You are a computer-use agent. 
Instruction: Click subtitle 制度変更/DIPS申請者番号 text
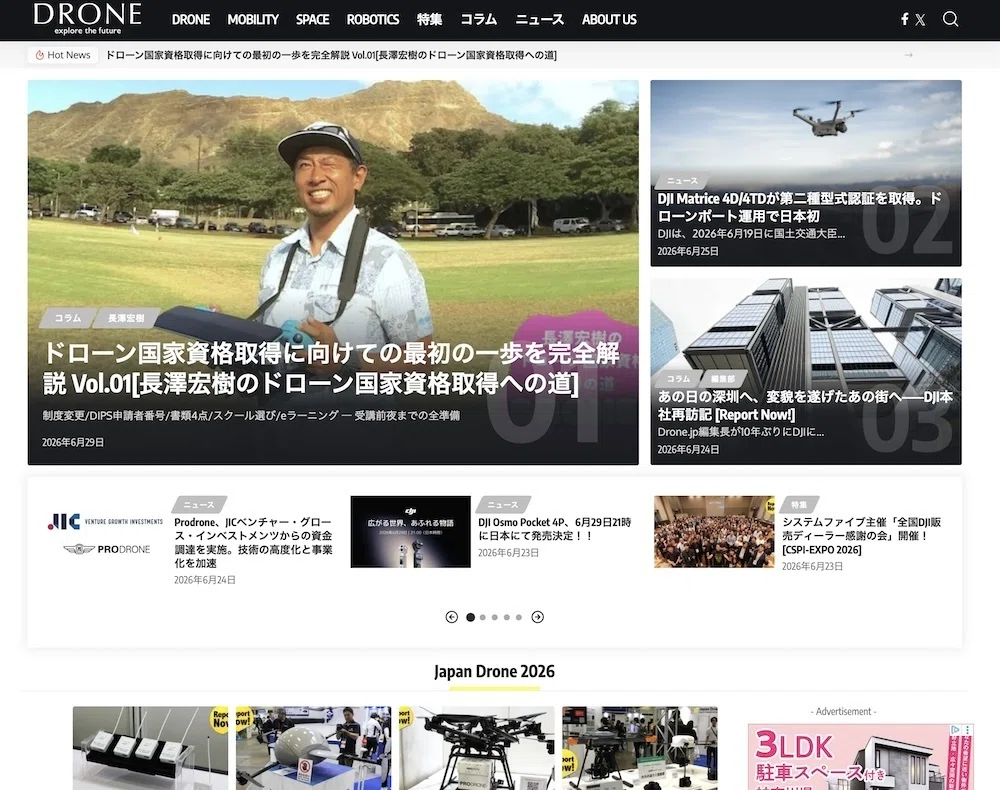tap(251, 415)
